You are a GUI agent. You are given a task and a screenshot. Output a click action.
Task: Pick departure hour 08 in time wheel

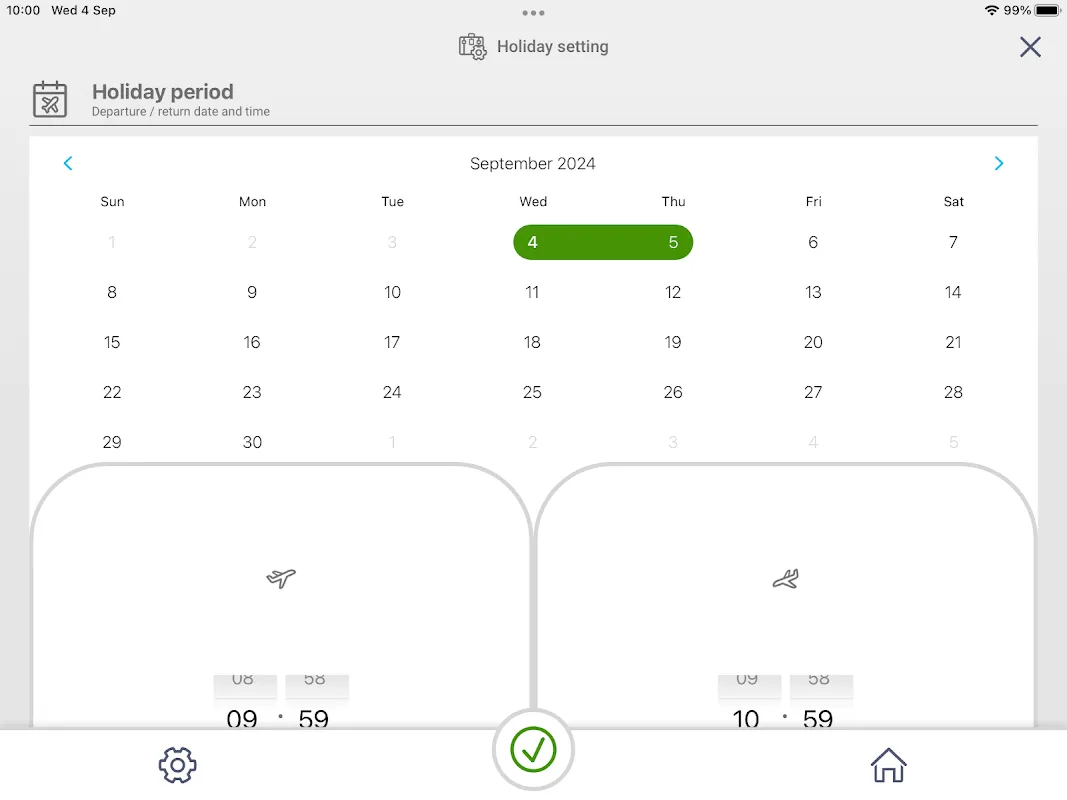coord(243,680)
